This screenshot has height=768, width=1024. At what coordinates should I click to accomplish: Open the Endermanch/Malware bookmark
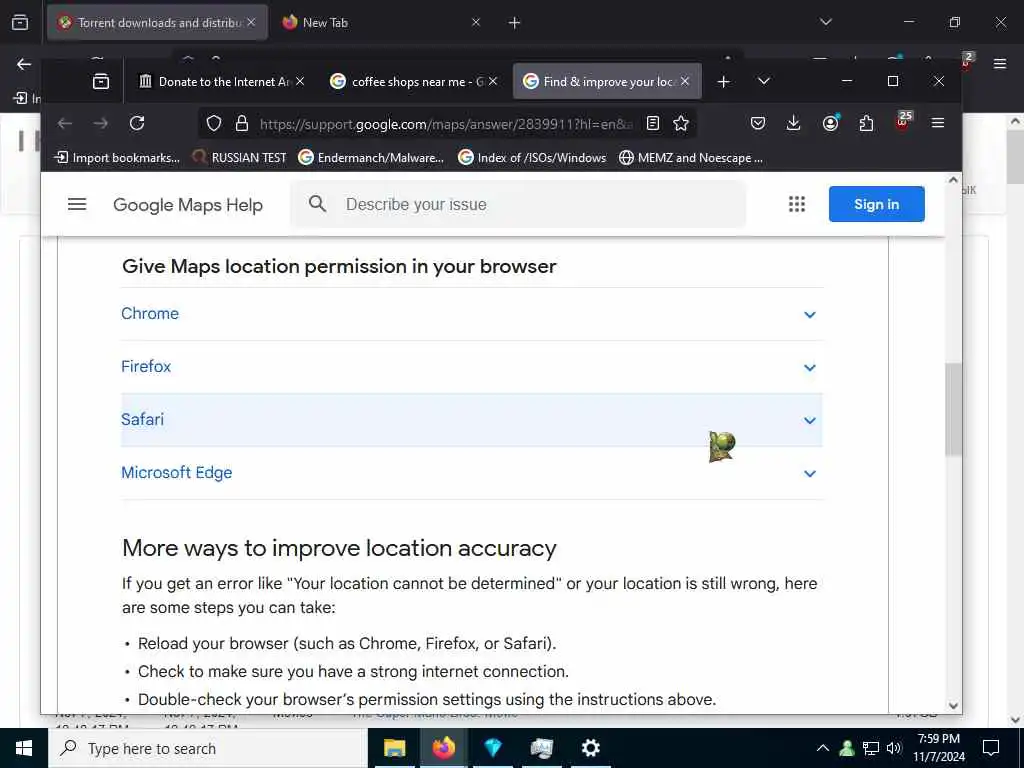(371, 157)
